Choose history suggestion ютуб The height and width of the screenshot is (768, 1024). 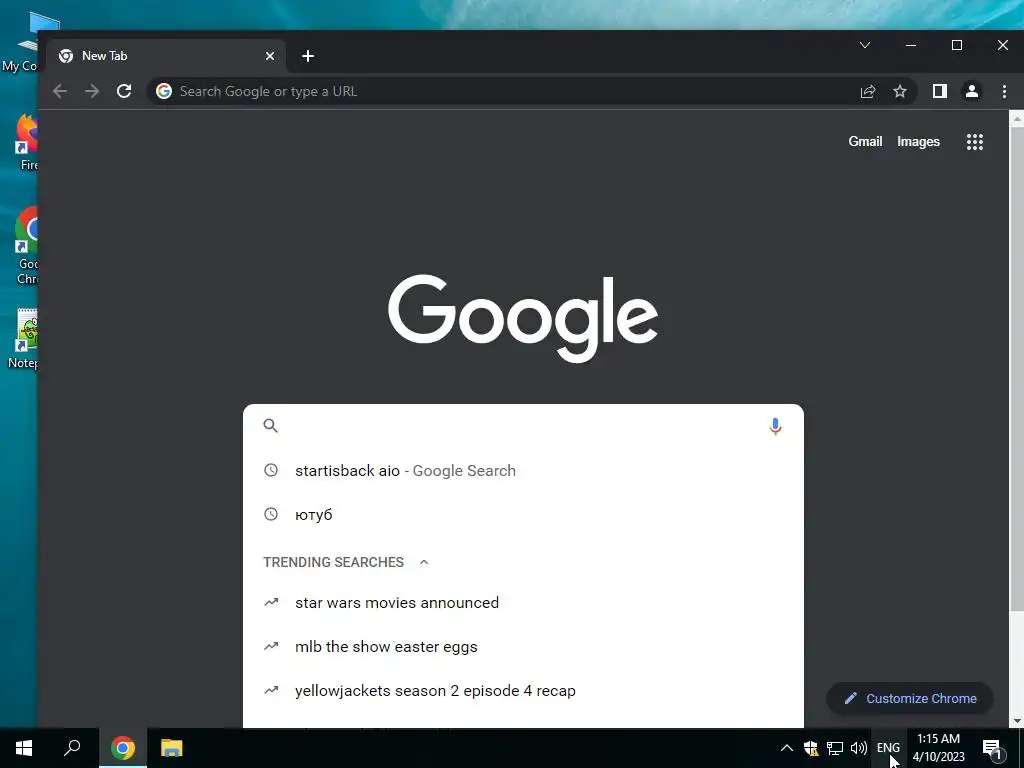(x=523, y=515)
